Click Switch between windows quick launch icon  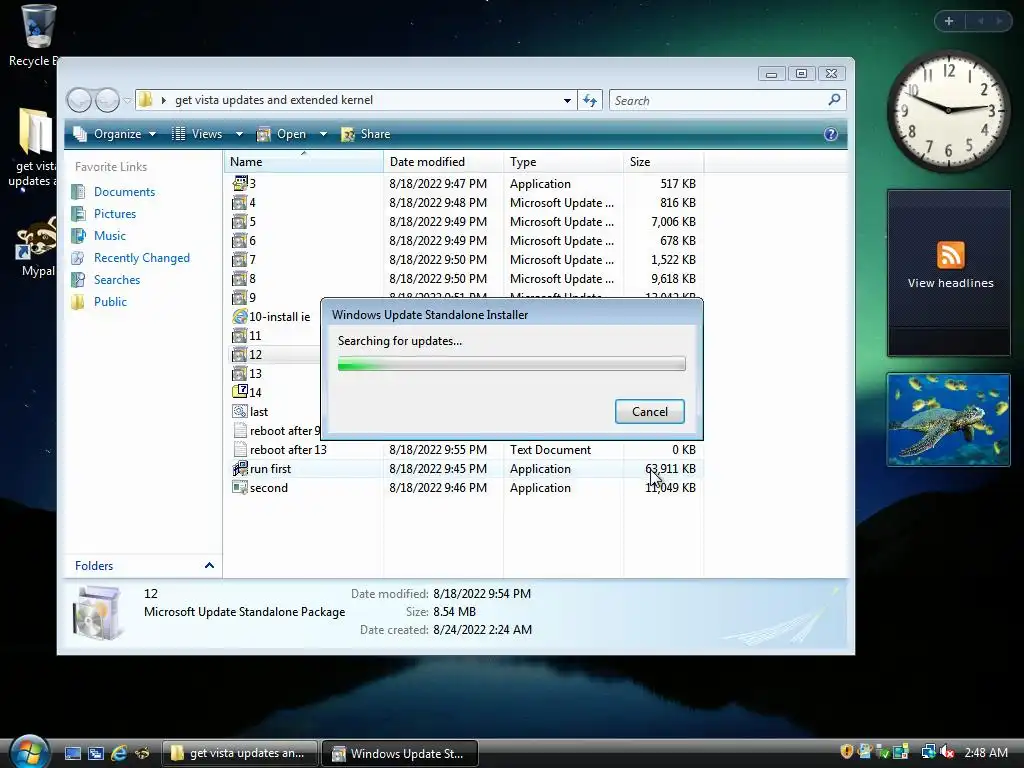pos(95,753)
